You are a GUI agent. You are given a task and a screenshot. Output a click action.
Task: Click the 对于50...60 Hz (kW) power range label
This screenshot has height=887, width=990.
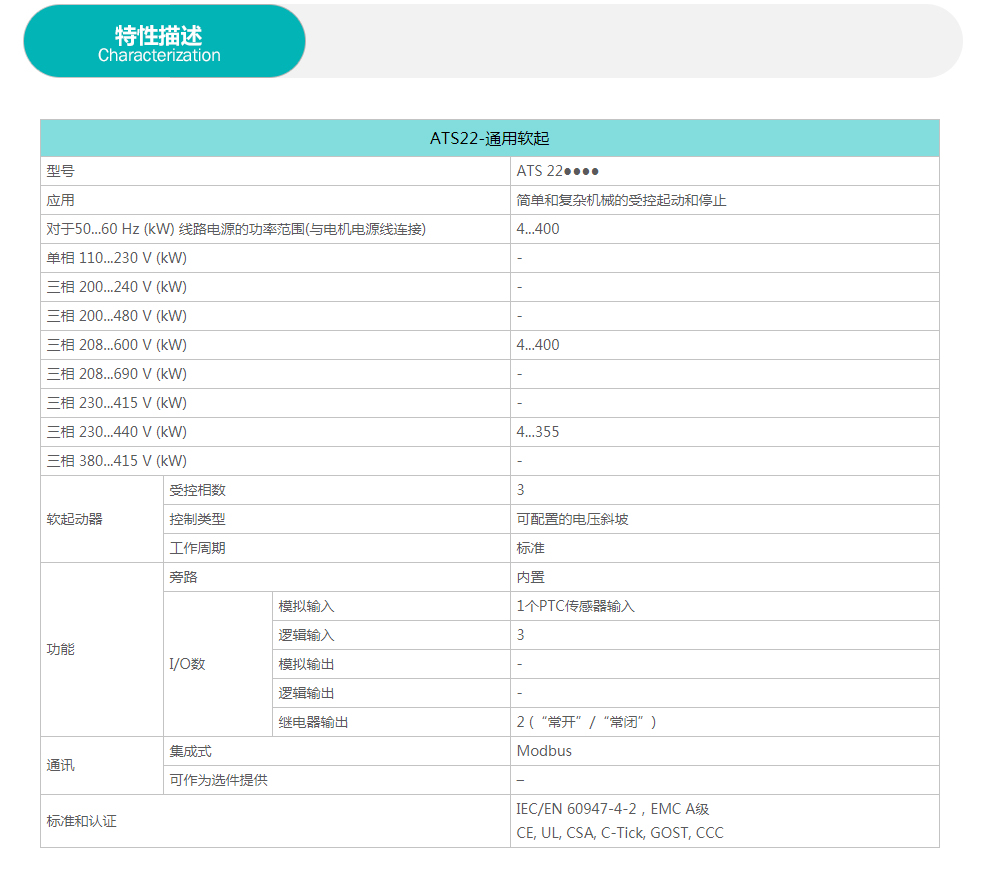pyautogui.click(x=236, y=229)
